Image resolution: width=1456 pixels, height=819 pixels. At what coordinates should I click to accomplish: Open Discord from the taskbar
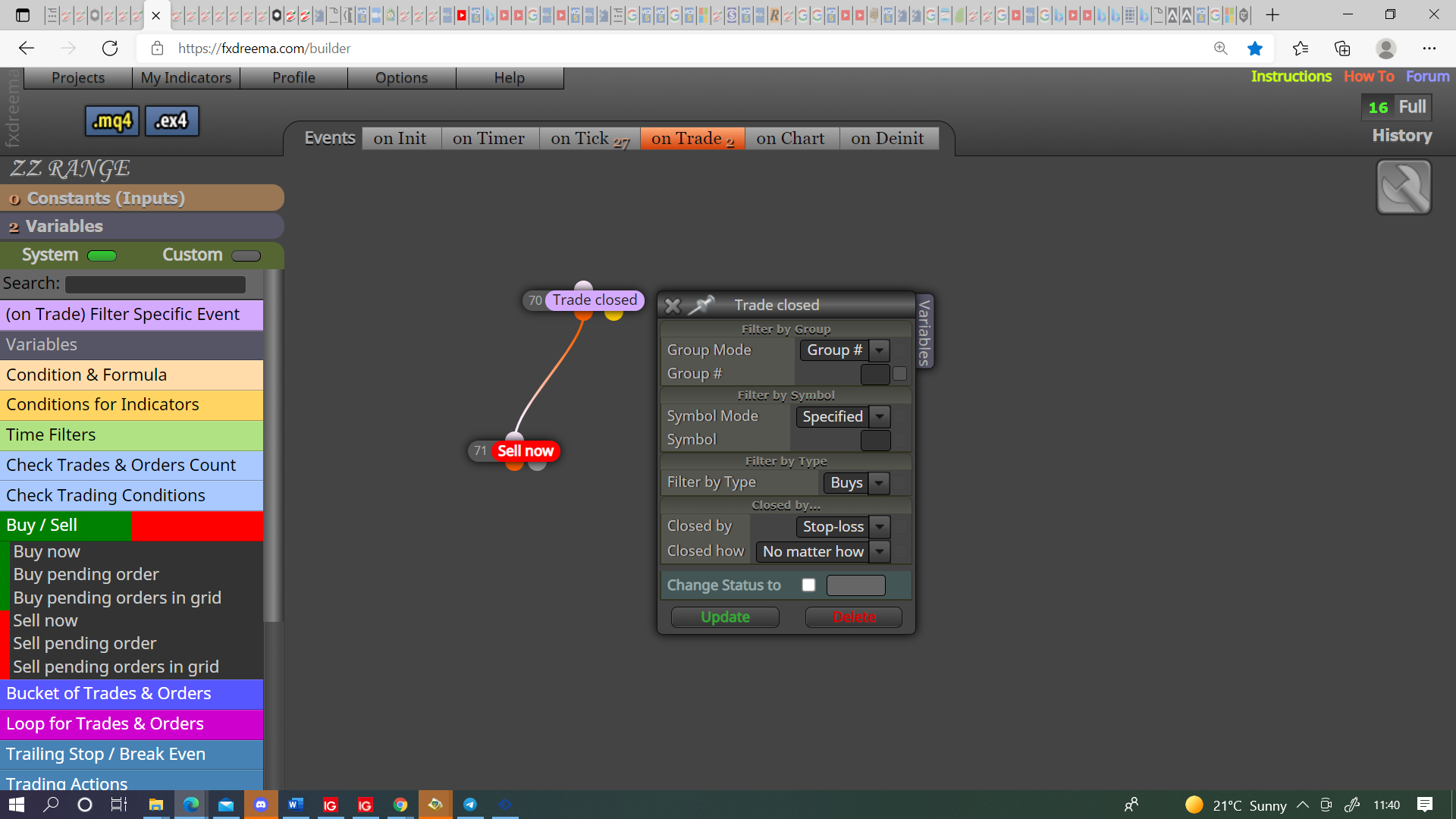click(x=261, y=805)
